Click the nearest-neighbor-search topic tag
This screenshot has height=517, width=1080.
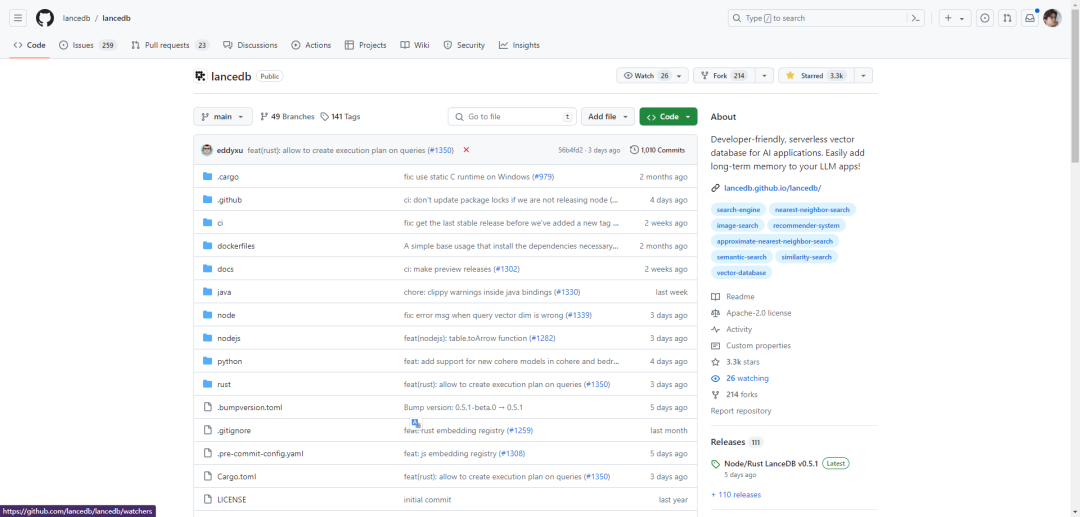click(x=813, y=209)
